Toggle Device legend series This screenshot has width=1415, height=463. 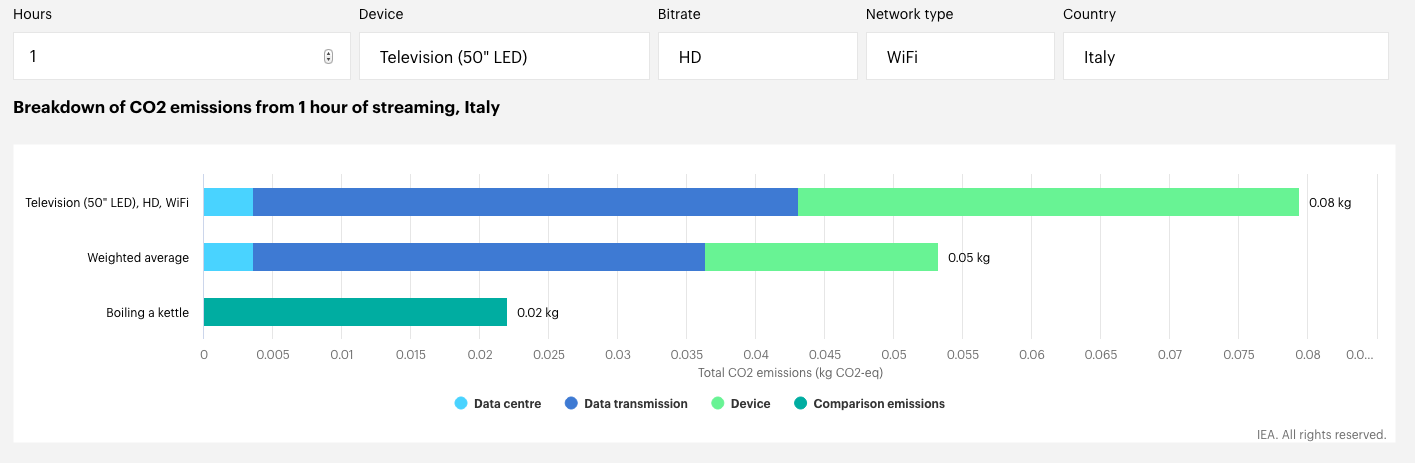click(741, 404)
